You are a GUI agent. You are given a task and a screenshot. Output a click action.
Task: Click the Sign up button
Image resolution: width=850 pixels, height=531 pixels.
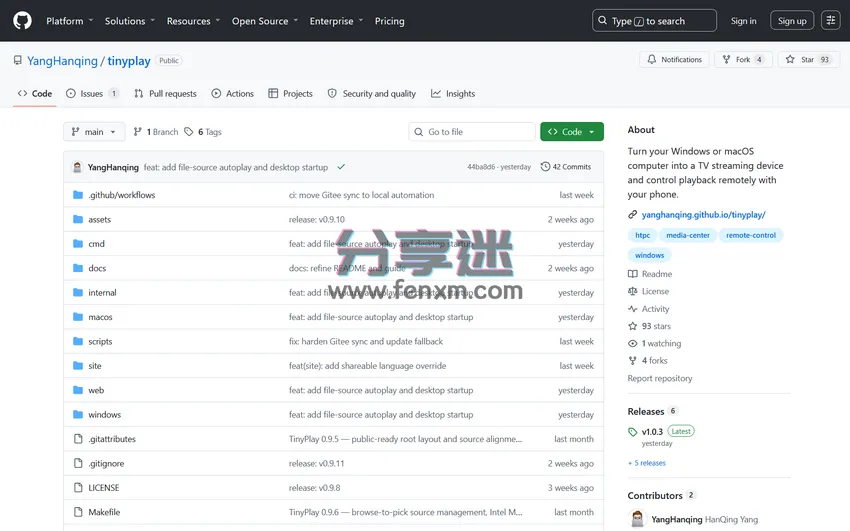pos(792,21)
